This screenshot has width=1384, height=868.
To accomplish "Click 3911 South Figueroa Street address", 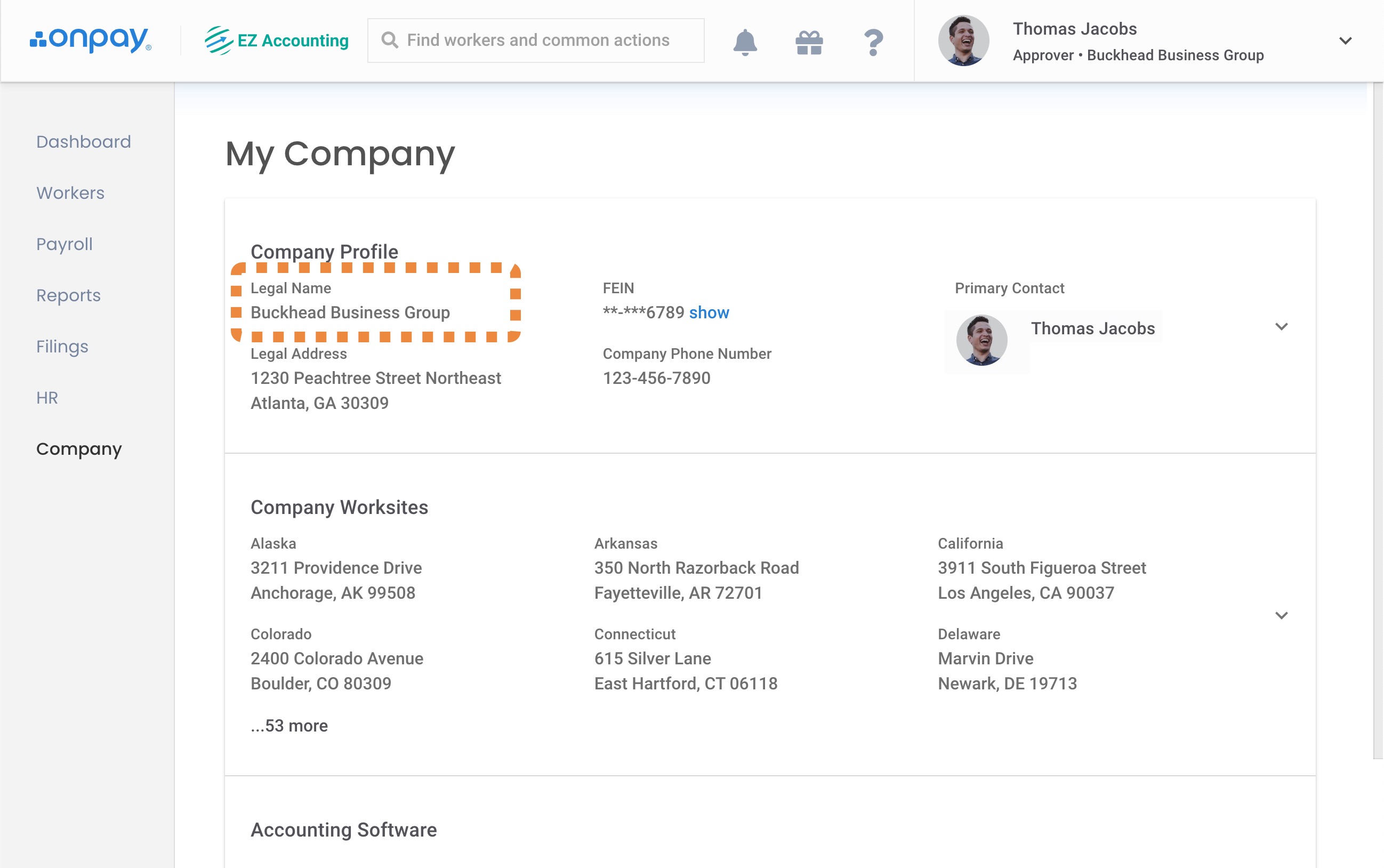I will (x=1042, y=568).
